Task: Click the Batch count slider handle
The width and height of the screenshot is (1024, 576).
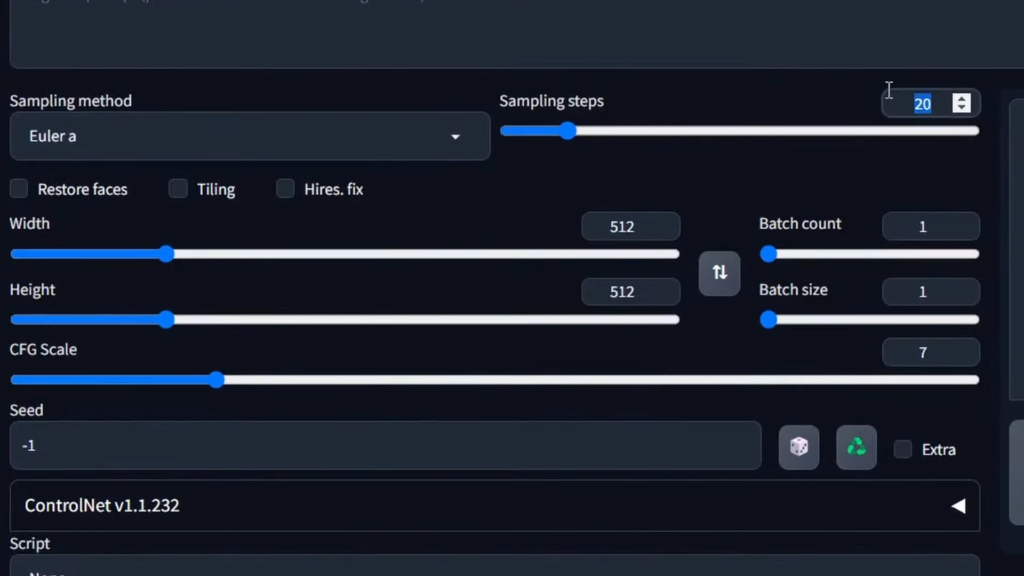Action: [768, 254]
